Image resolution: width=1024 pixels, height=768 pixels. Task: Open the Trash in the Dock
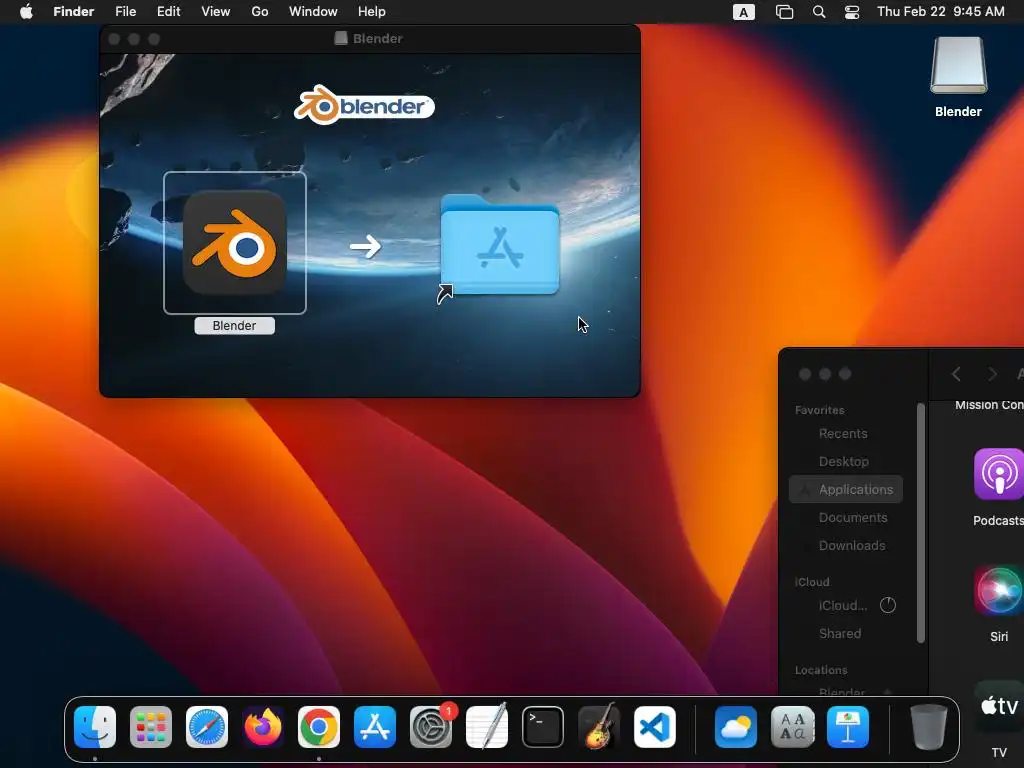[x=929, y=727]
